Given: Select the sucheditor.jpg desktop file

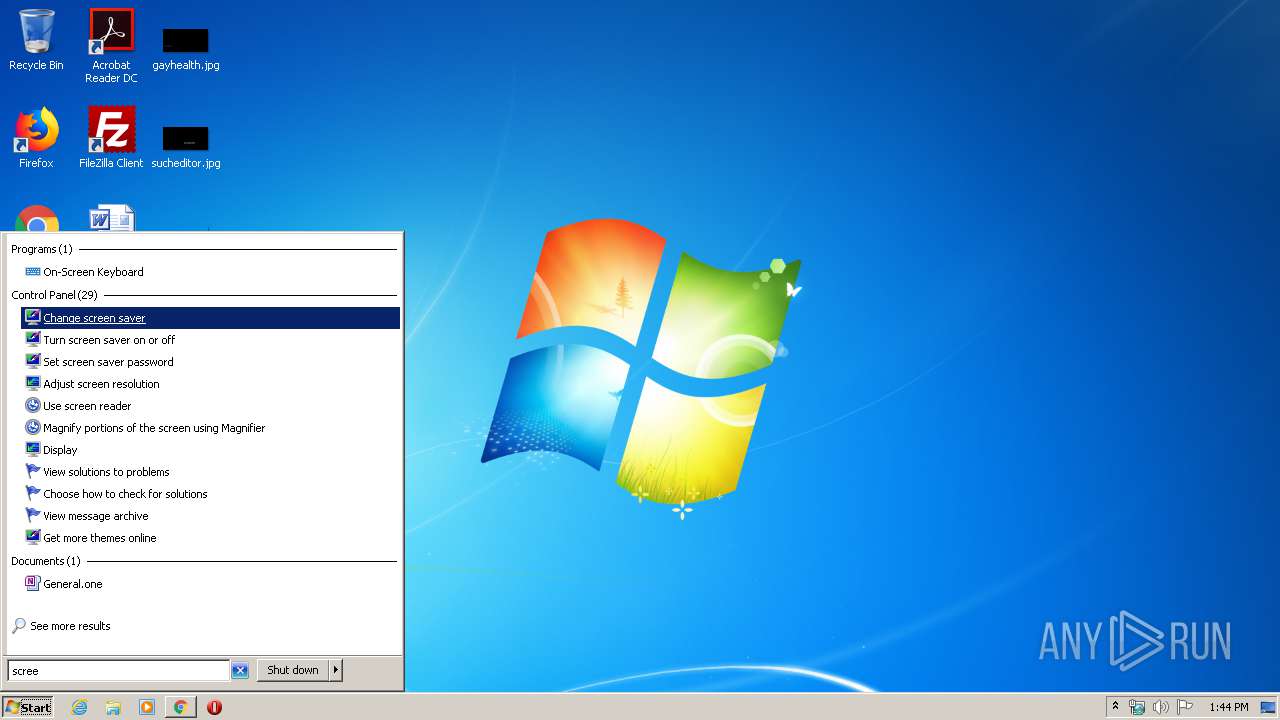Looking at the screenshot, I should [x=186, y=147].
